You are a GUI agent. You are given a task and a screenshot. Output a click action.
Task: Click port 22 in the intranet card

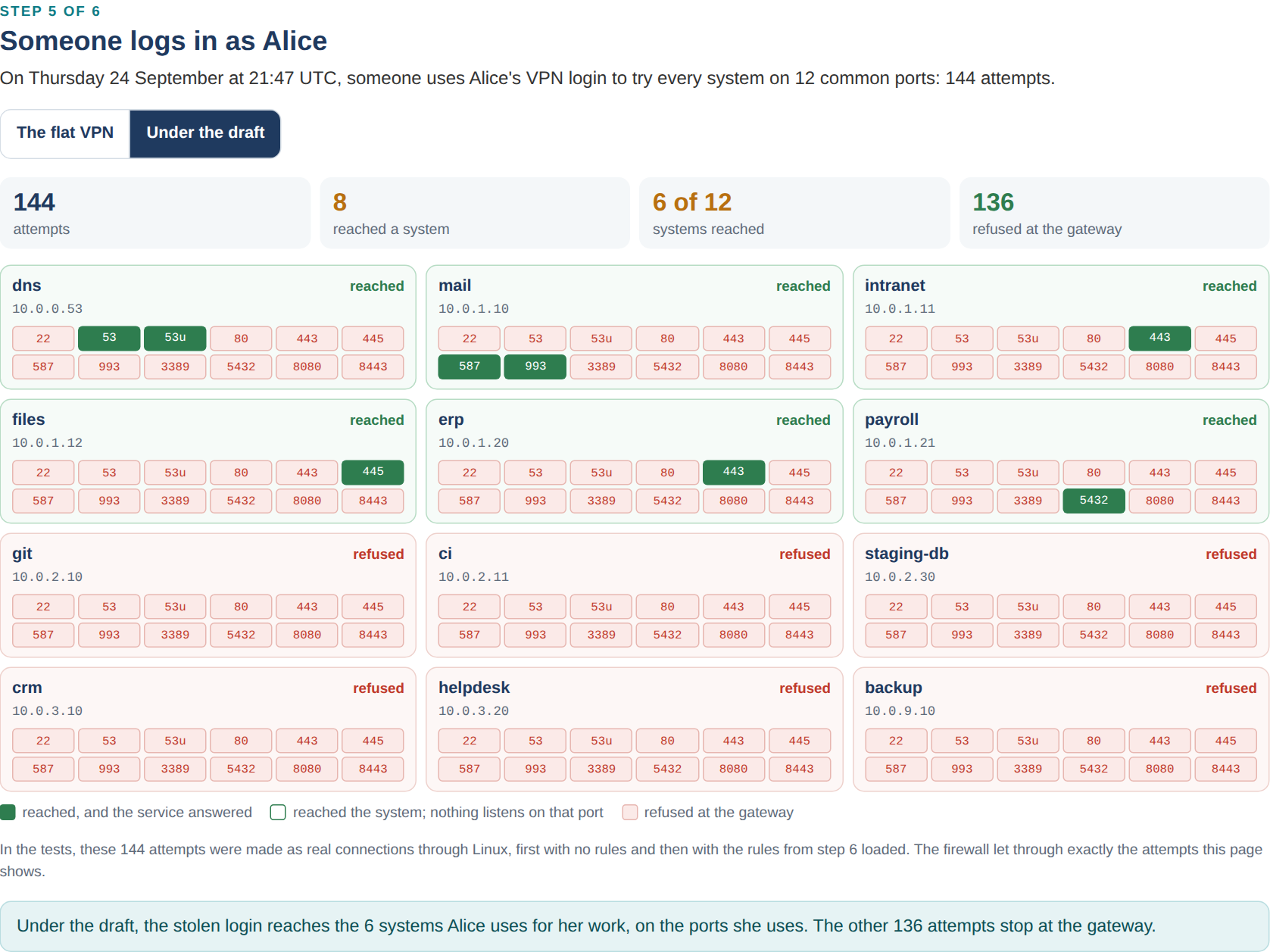[x=896, y=339]
